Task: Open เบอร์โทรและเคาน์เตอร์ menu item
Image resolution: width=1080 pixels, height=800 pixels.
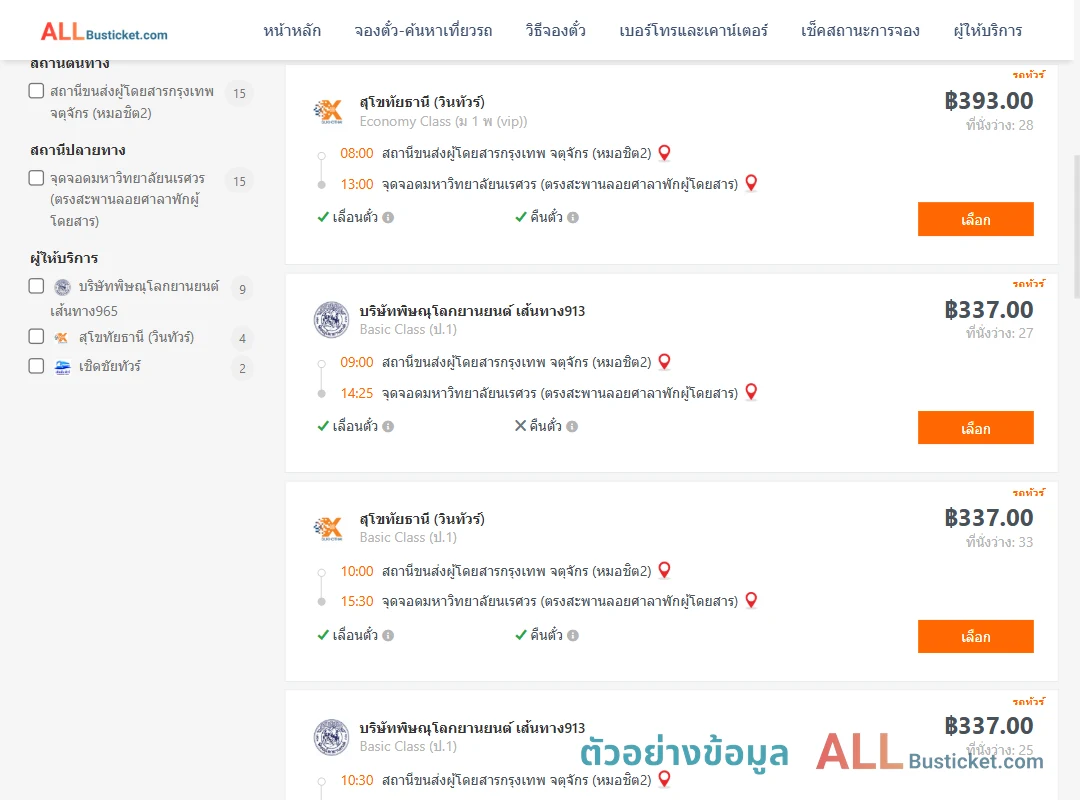Action: [693, 31]
